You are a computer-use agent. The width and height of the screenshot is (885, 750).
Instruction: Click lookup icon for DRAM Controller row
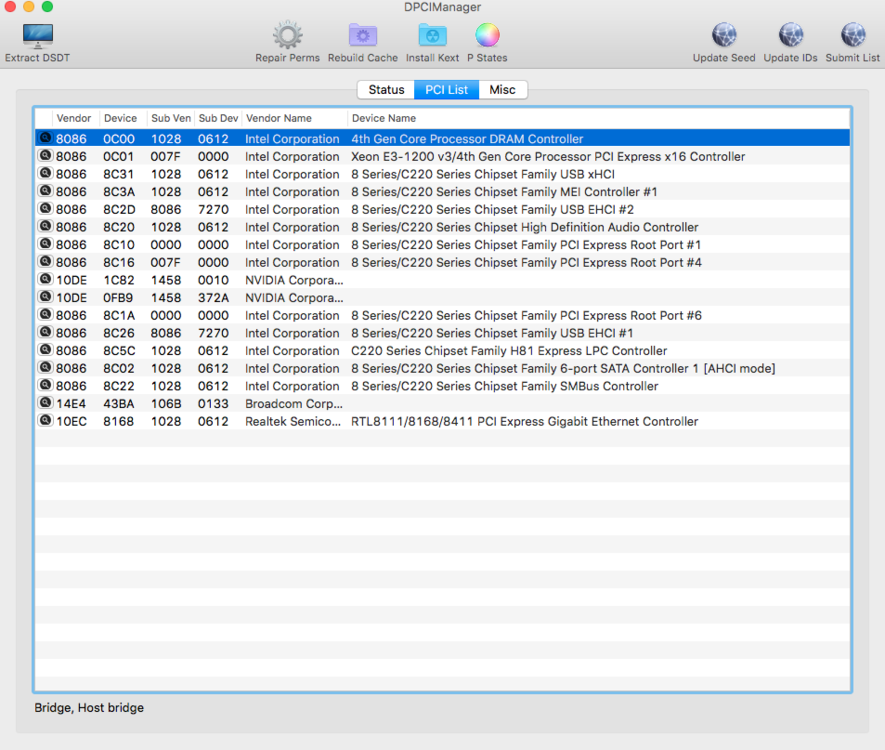pyautogui.click(x=45, y=138)
